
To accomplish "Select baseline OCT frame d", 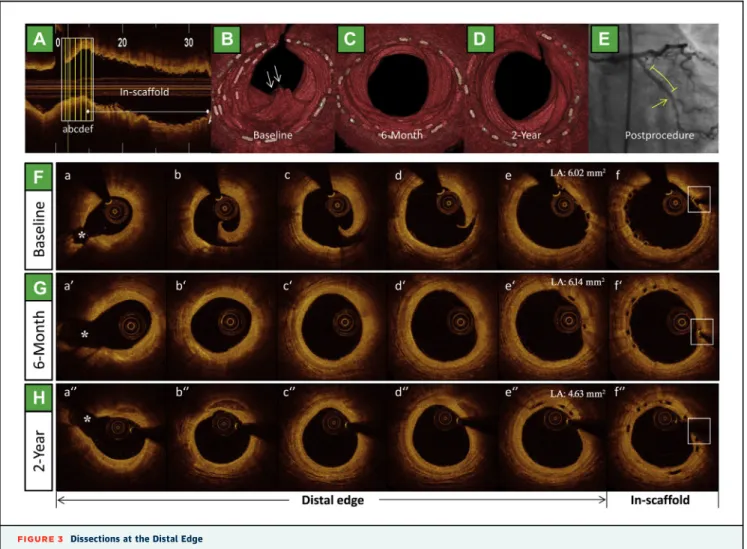I will pos(443,216).
